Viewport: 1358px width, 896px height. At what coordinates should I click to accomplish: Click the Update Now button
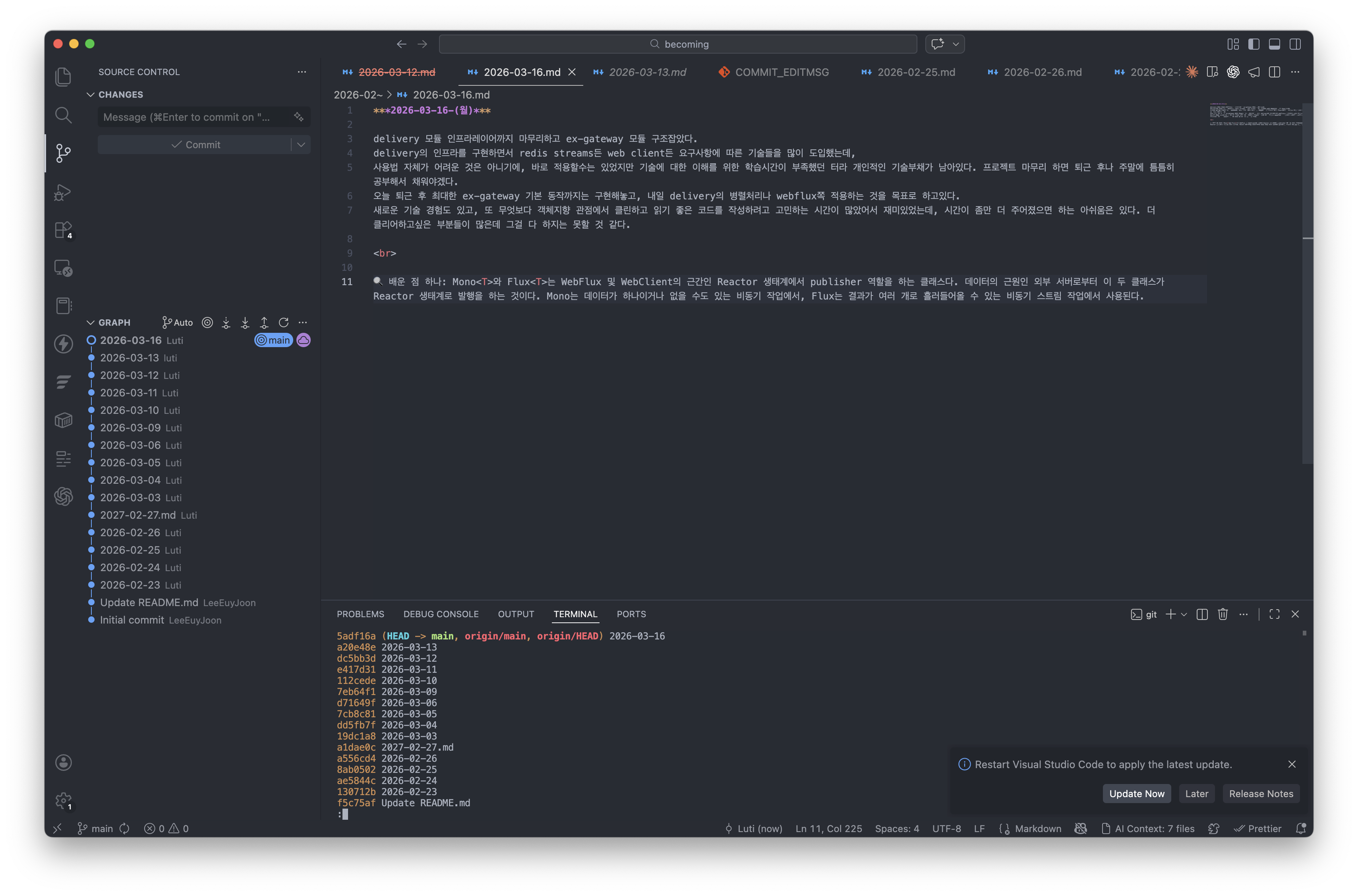(1136, 793)
